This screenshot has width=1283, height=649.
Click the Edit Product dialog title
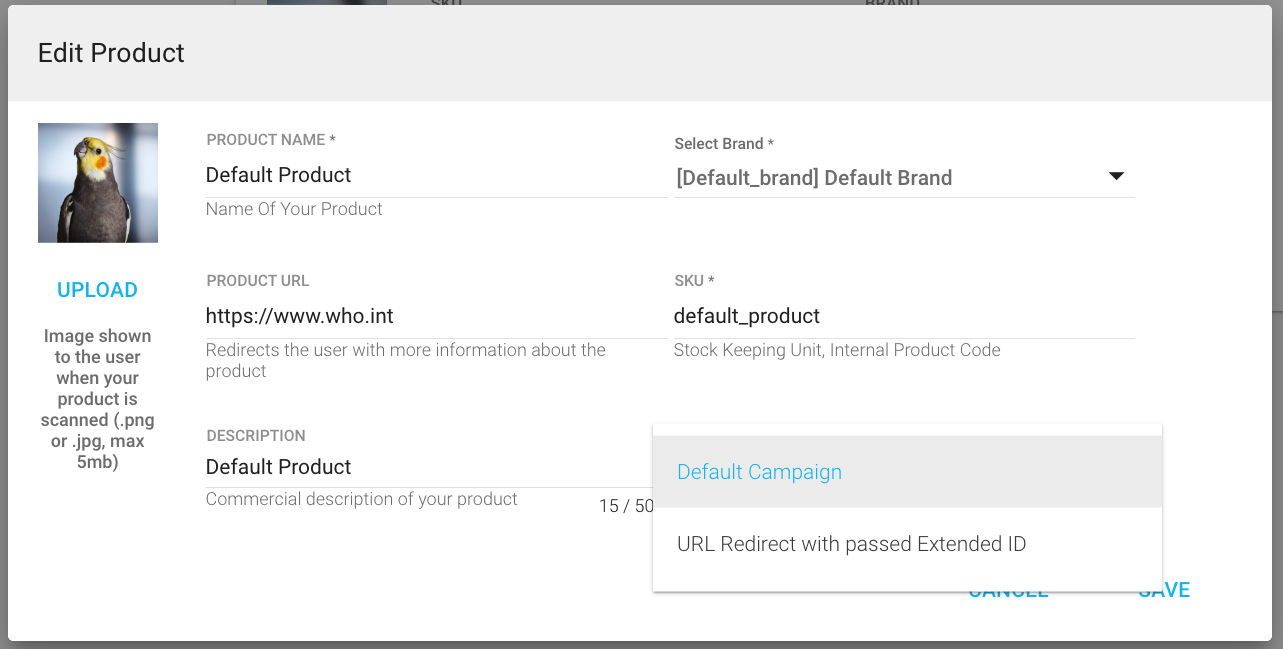click(111, 53)
